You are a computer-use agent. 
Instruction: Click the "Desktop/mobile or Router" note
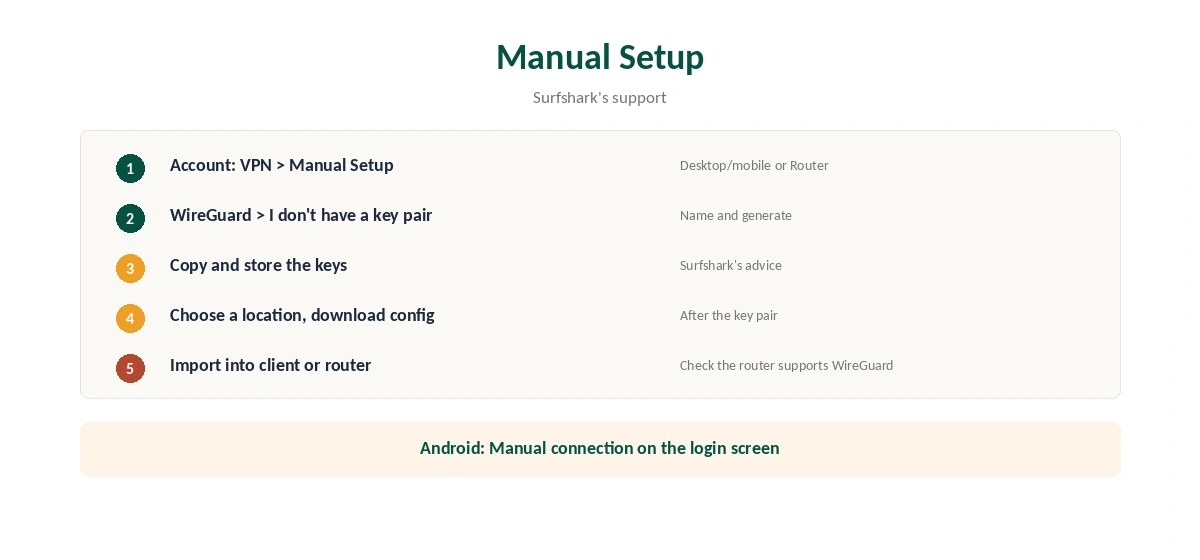754,165
